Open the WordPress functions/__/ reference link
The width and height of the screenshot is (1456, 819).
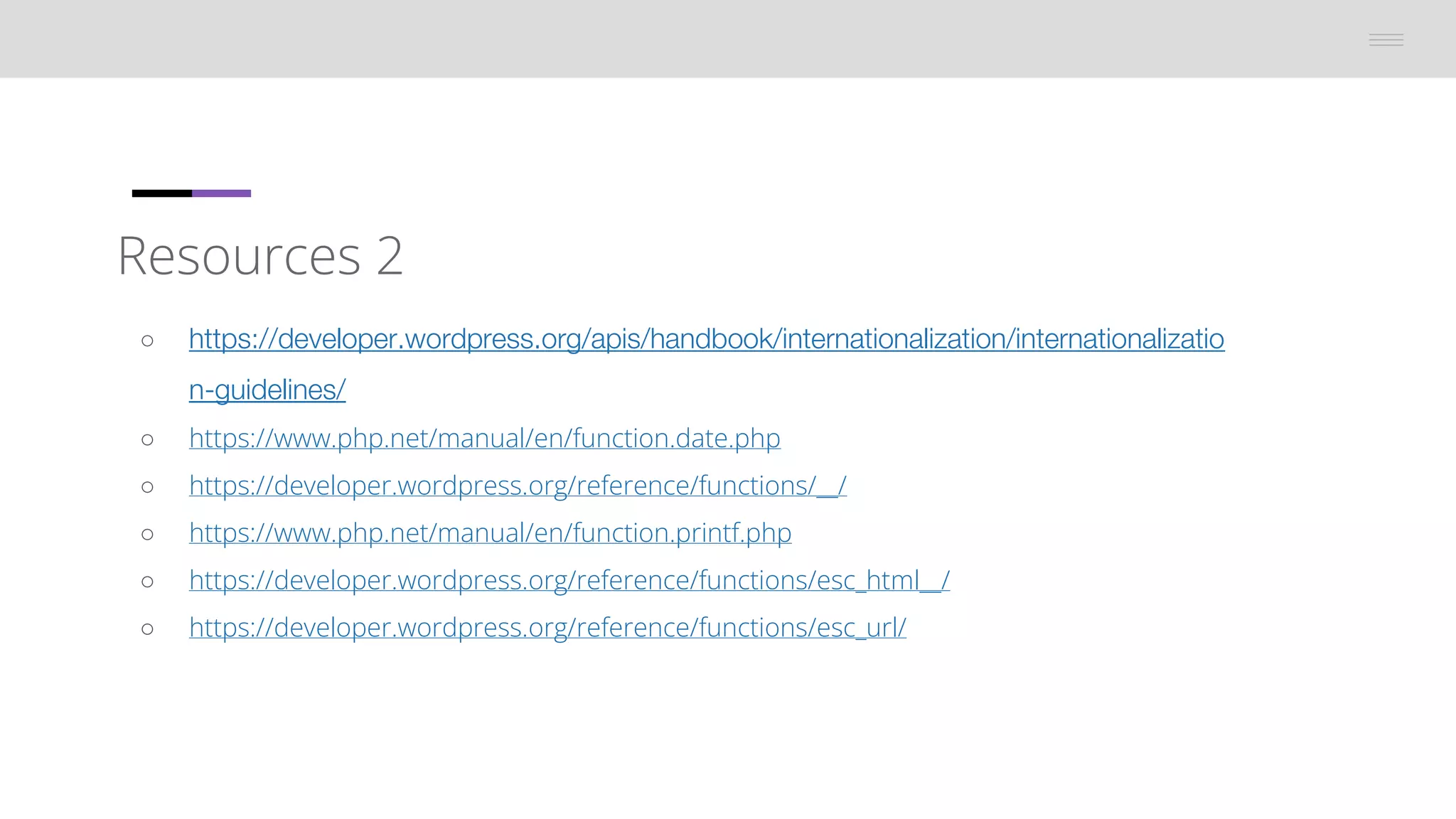[x=518, y=486]
